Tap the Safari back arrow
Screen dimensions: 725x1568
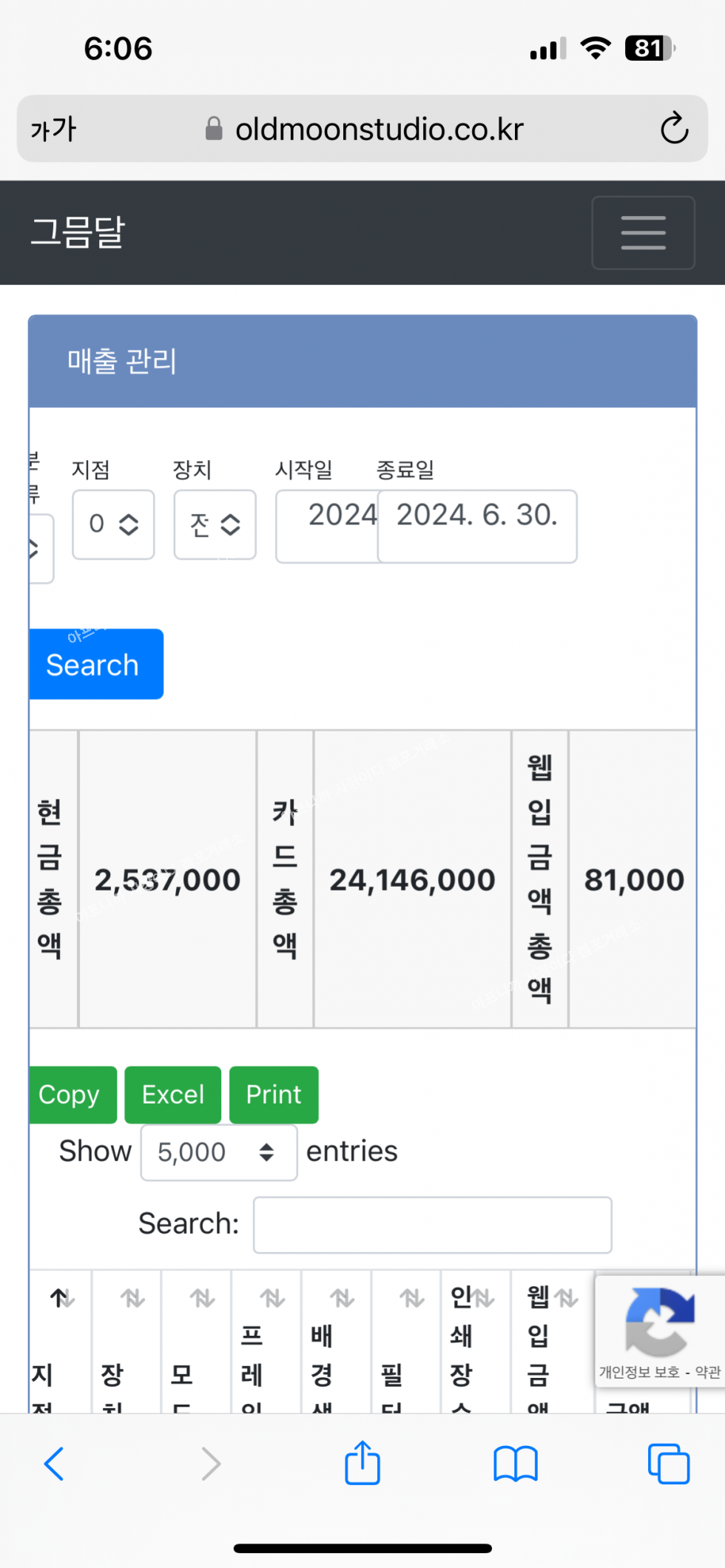coord(54,1463)
